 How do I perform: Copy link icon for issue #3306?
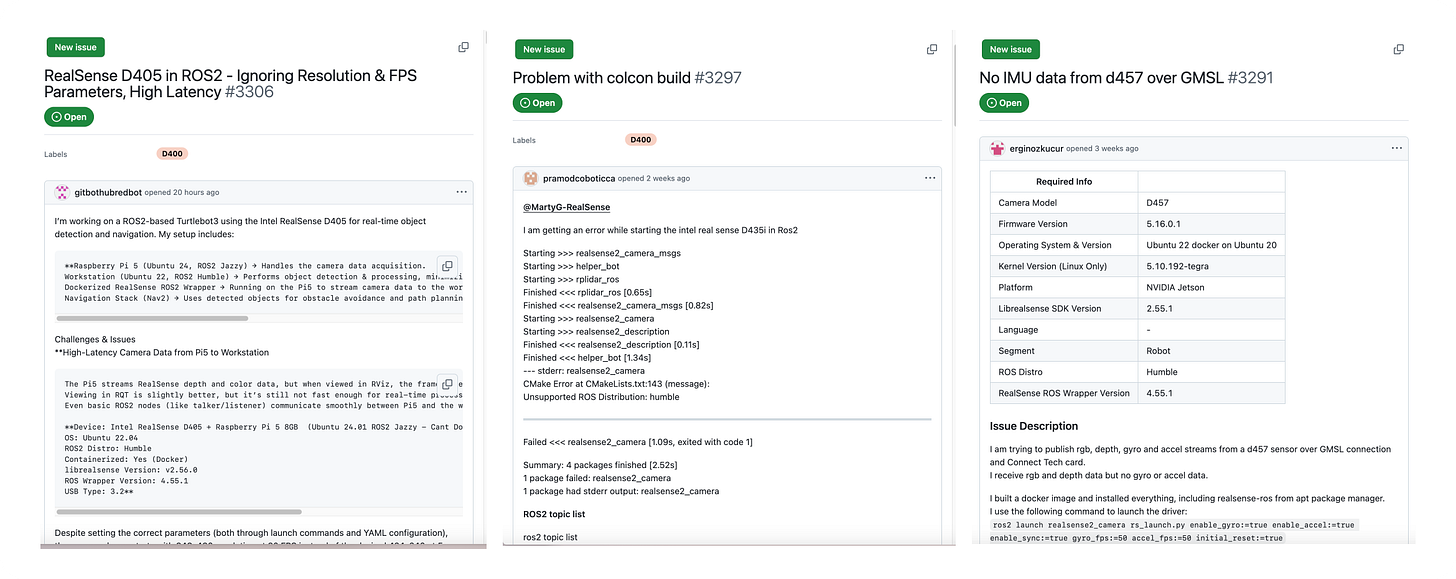[x=463, y=47]
